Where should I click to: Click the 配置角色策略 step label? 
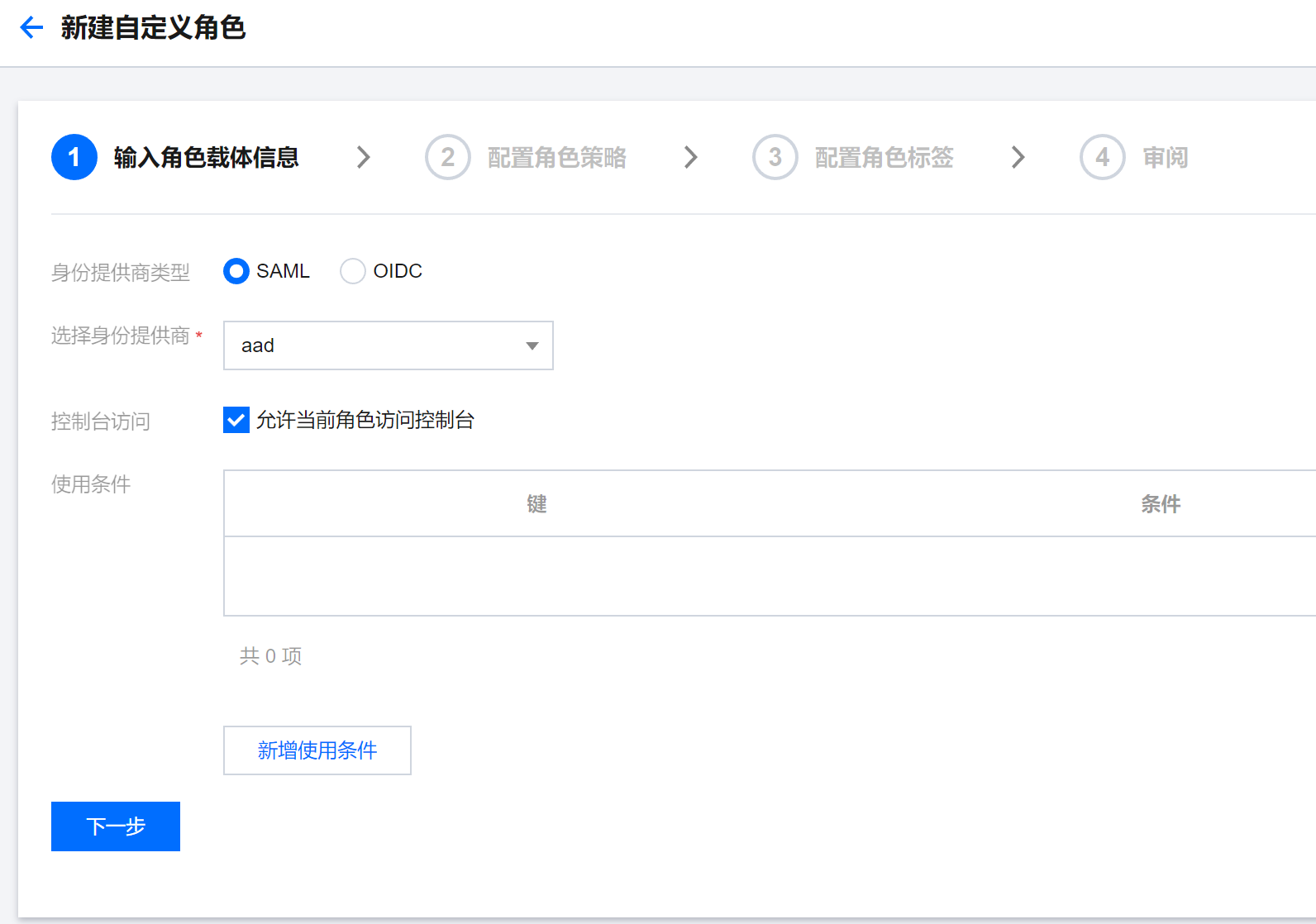[556, 157]
